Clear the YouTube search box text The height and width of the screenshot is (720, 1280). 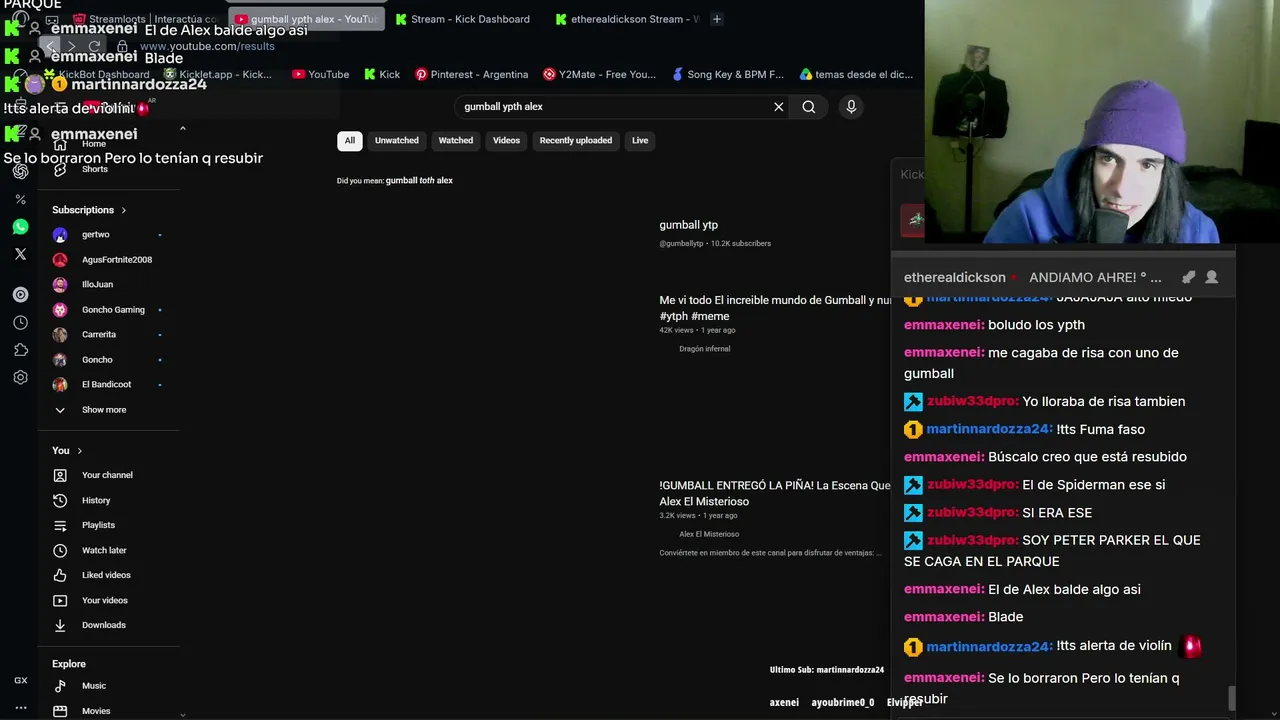pyautogui.click(x=779, y=107)
